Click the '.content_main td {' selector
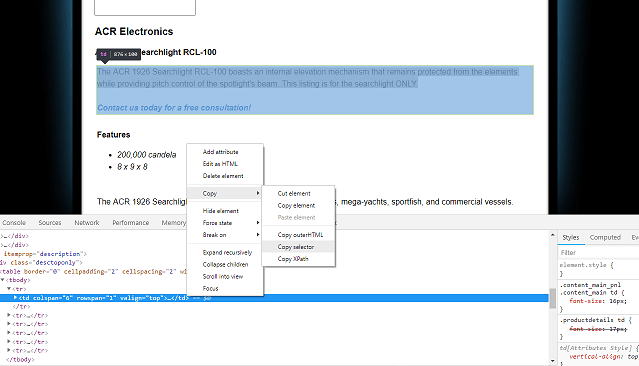Viewport: 639px width, 366px height. [592, 293]
